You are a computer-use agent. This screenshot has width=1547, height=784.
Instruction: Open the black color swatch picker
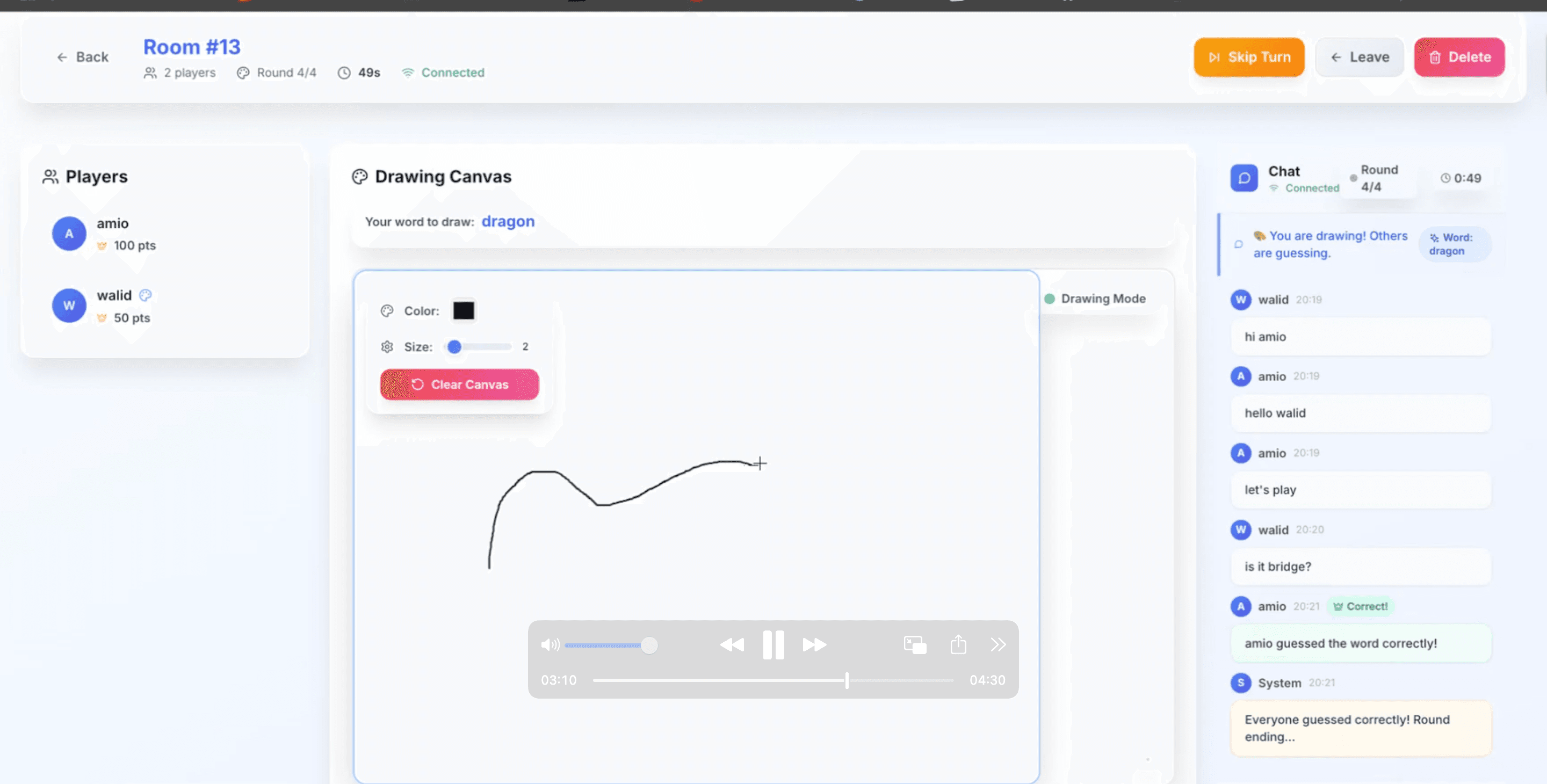point(463,310)
